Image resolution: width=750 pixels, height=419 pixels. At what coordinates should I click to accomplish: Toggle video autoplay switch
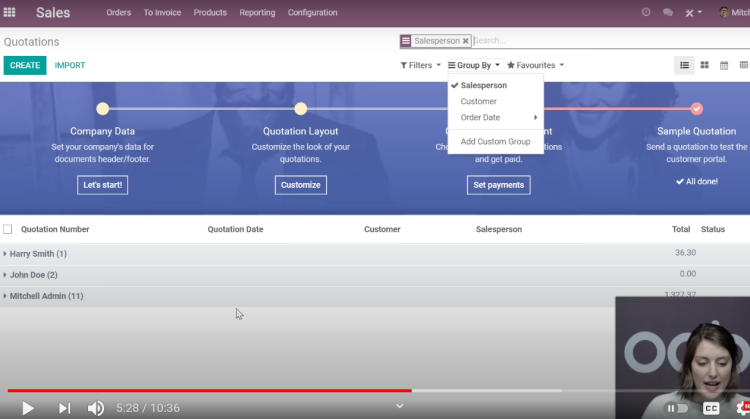(677, 408)
